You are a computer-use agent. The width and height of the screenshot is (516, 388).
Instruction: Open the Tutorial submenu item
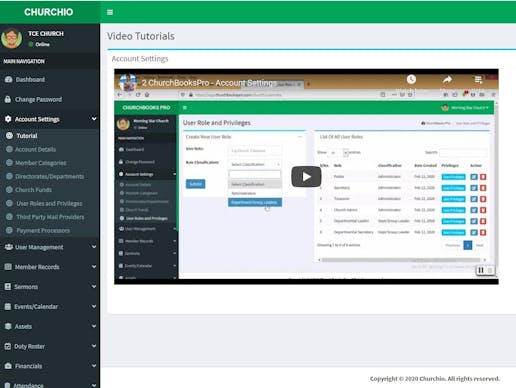(27, 136)
